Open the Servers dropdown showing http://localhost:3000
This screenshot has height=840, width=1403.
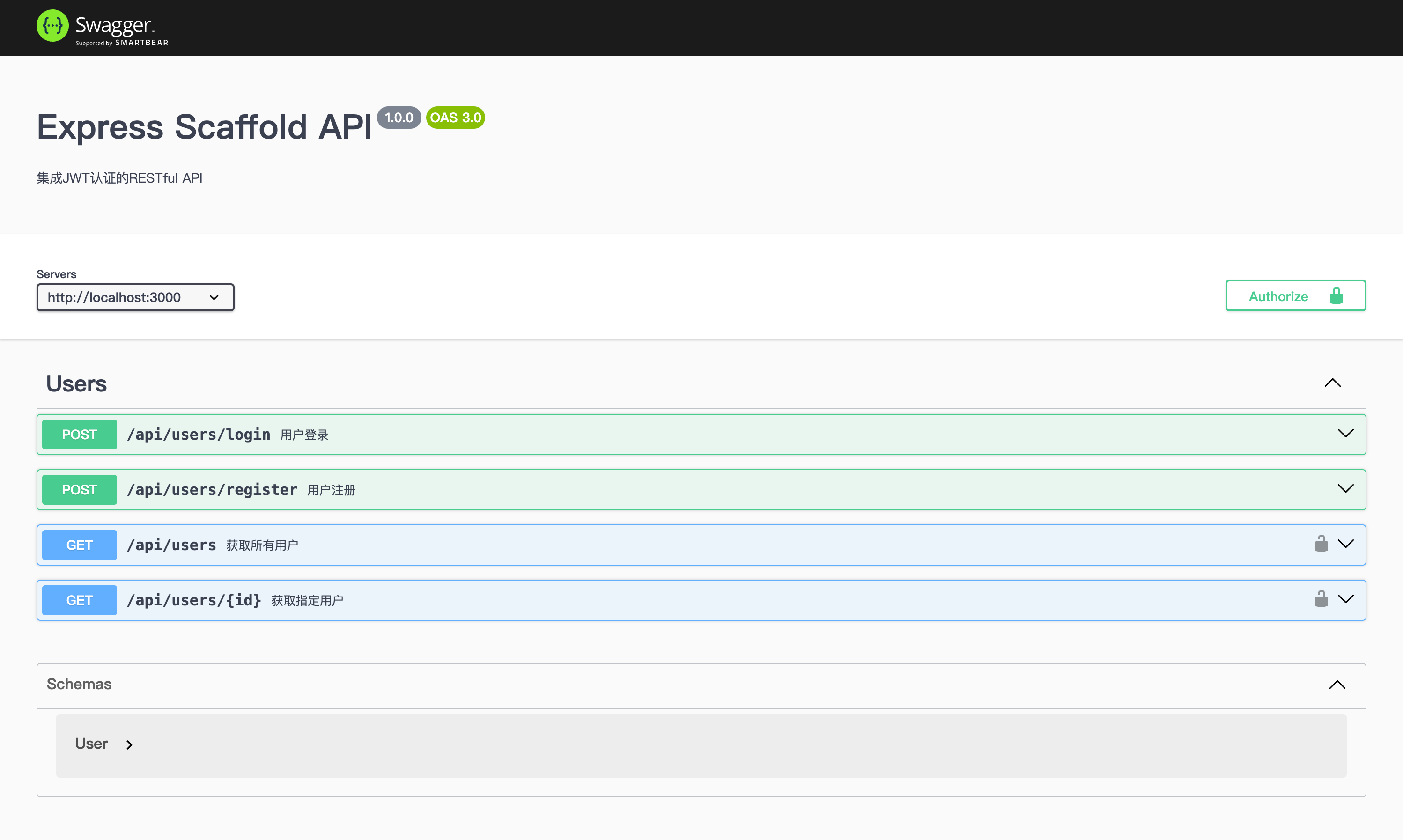click(x=135, y=297)
